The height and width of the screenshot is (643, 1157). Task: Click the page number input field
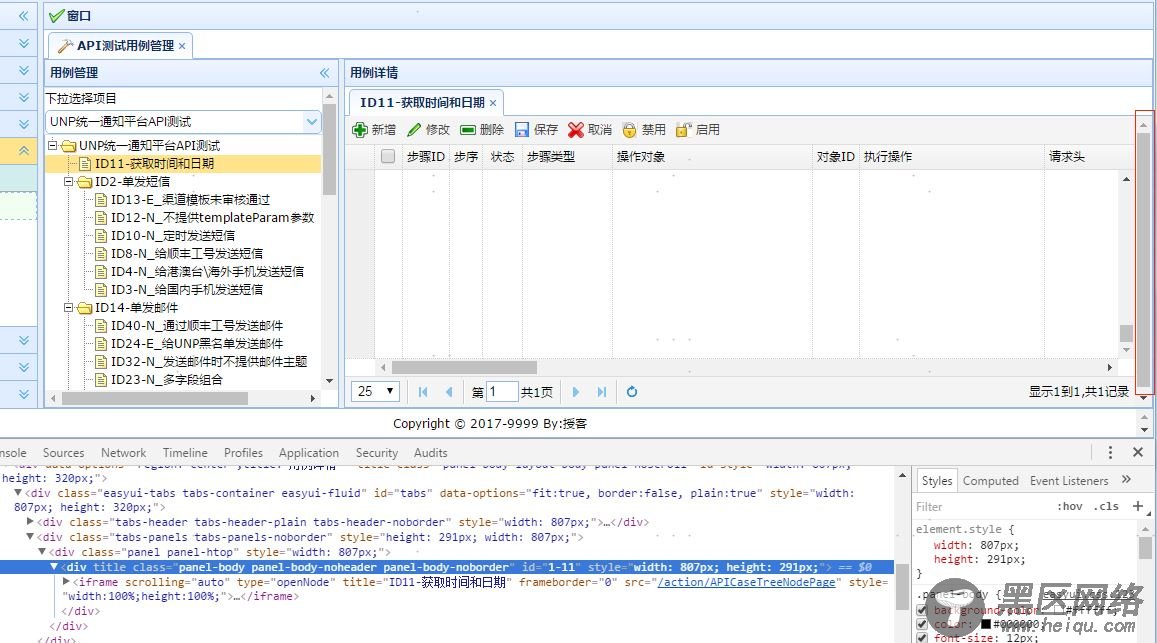click(502, 391)
